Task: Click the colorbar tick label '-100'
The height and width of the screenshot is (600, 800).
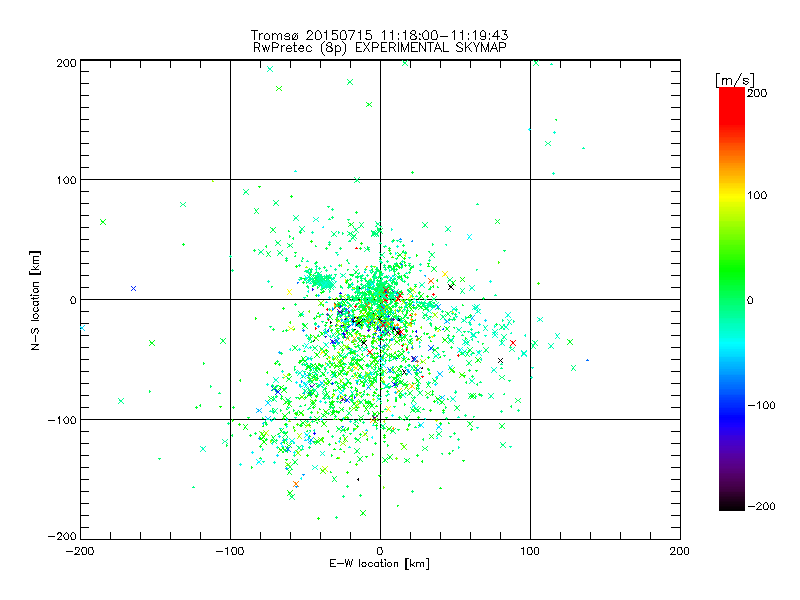Action: click(x=761, y=405)
